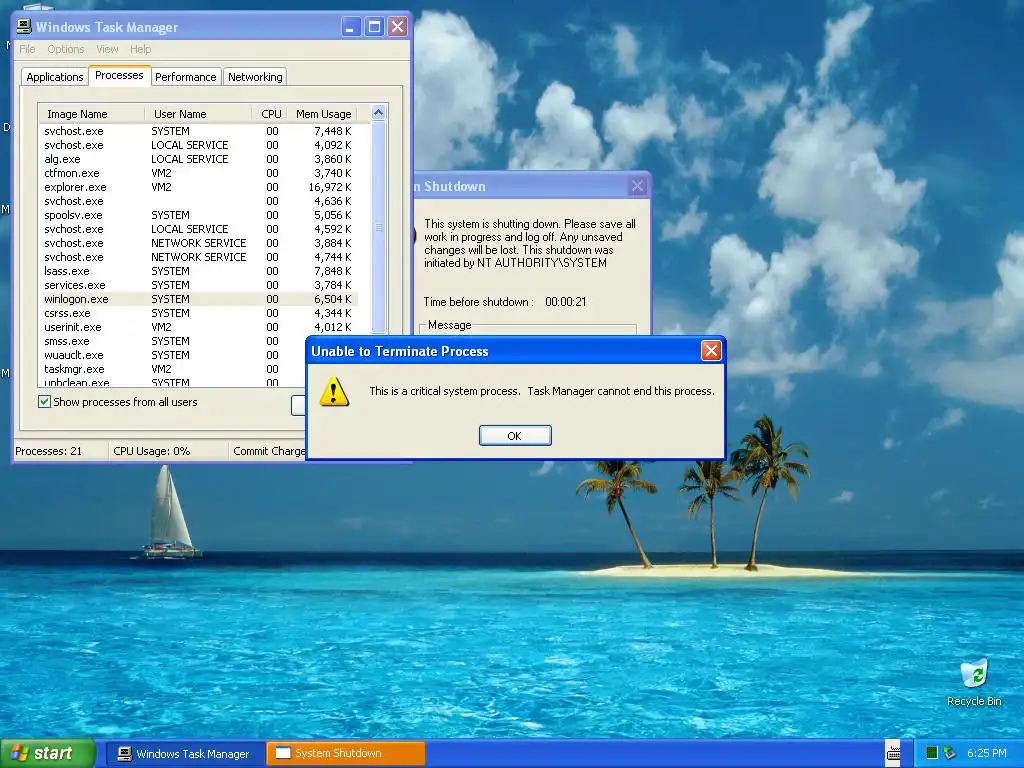Sort processes by Mem Usage column
This screenshot has height=768, width=1024.
coord(323,114)
